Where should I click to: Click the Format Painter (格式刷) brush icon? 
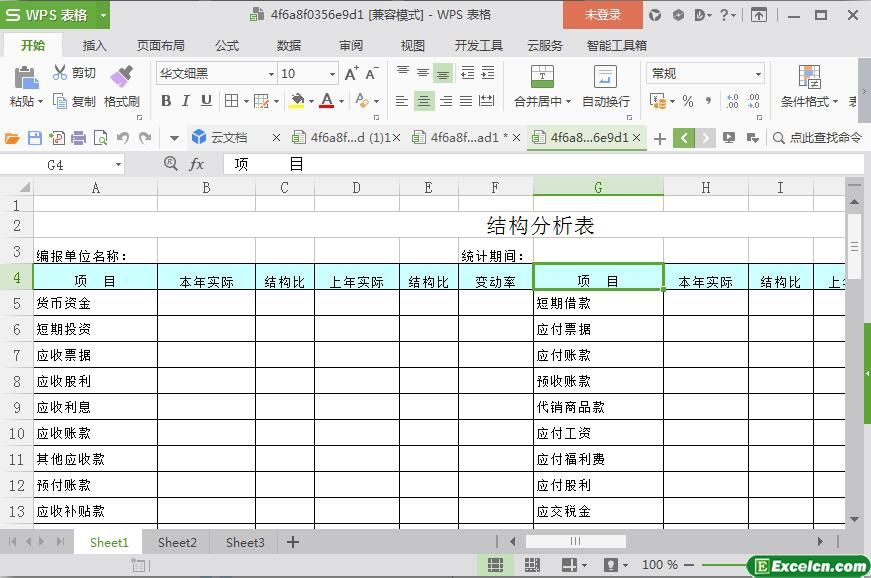(x=121, y=77)
